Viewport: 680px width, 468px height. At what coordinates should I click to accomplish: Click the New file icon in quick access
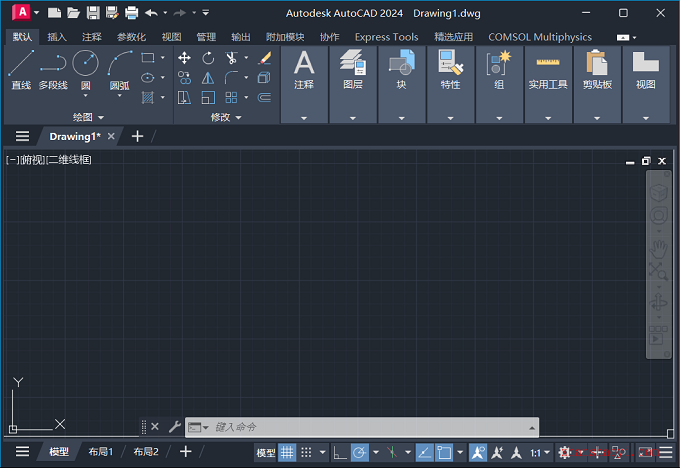54,13
